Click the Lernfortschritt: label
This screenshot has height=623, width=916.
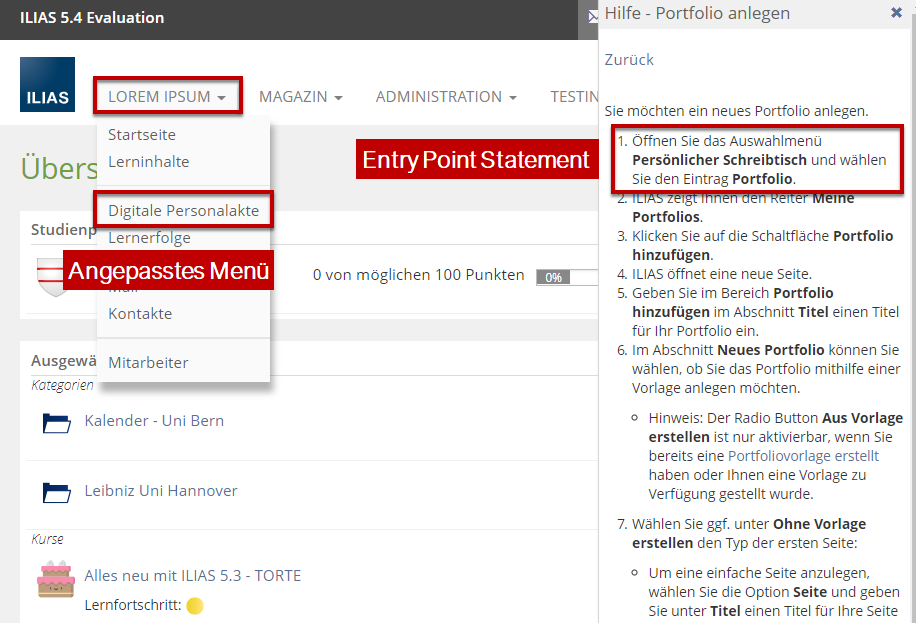click(133, 605)
